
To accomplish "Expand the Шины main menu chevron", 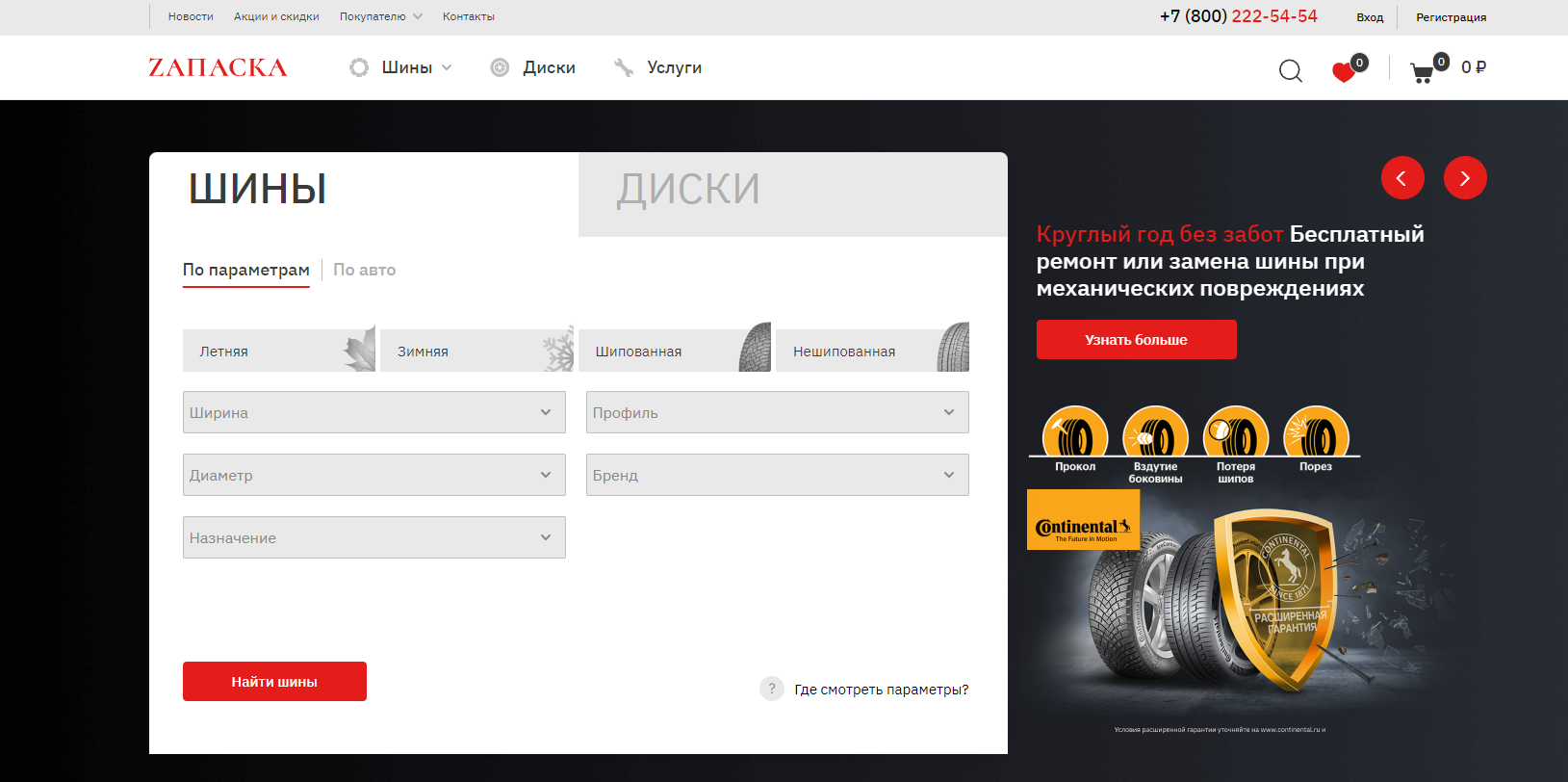I will click(x=447, y=67).
